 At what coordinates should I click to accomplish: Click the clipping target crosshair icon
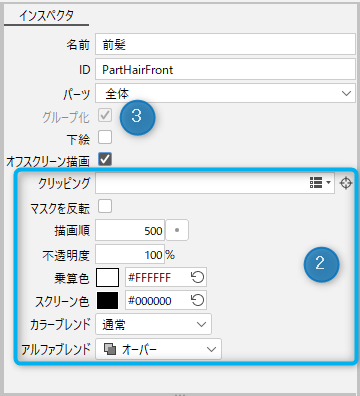pos(346,183)
